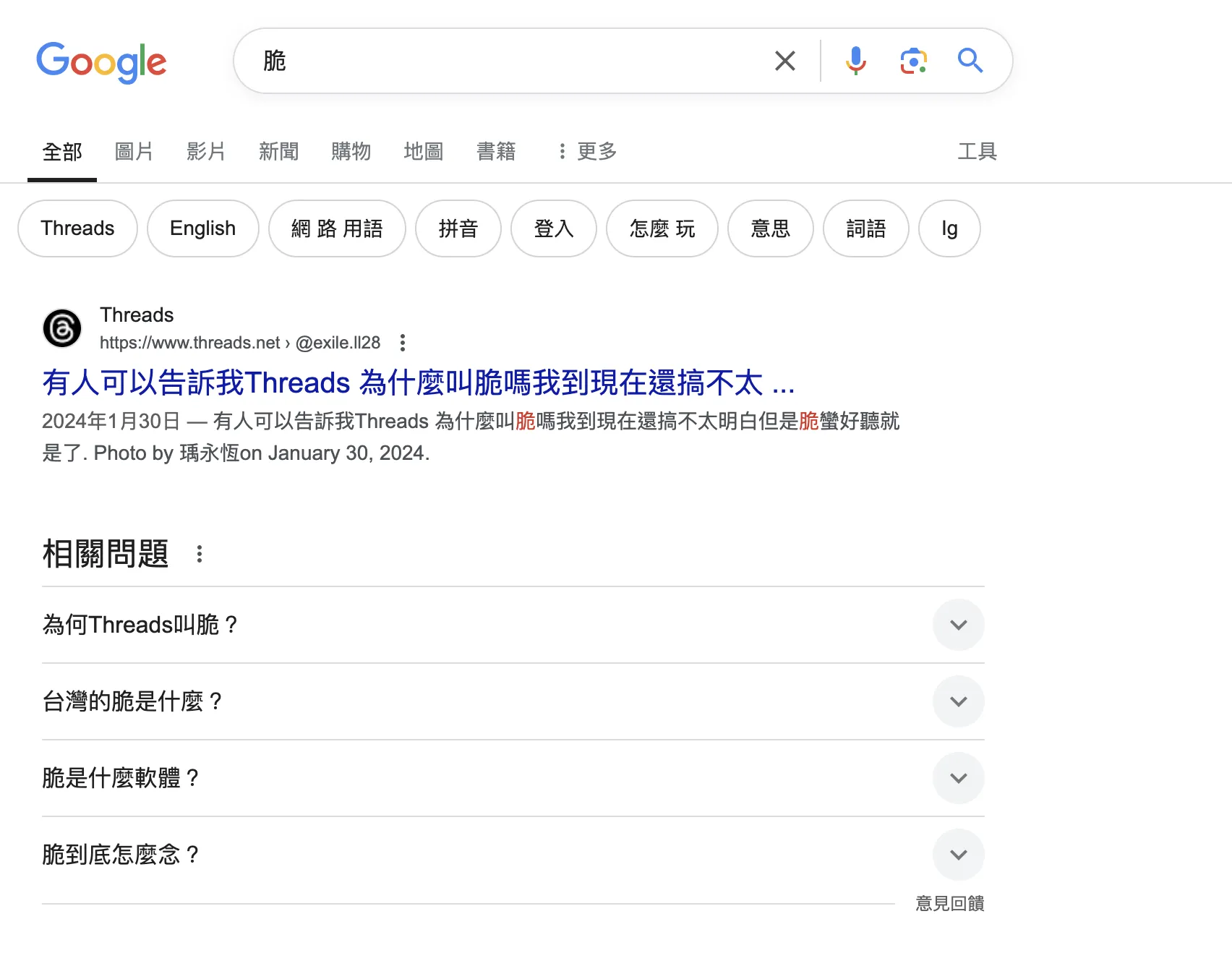Image resolution: width=1232 pixels, height=953 pixels.
Task: Click the result snippet dated 2024年1月30日
Action: tap(471, 437)
